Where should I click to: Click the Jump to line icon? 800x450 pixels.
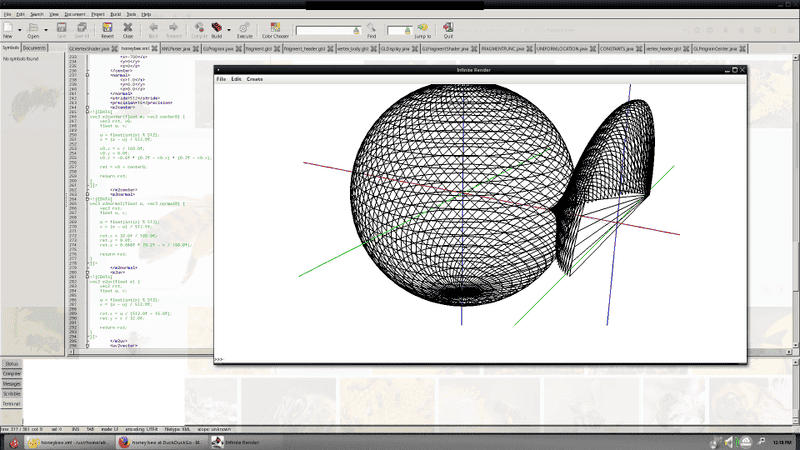click(423, 30)
